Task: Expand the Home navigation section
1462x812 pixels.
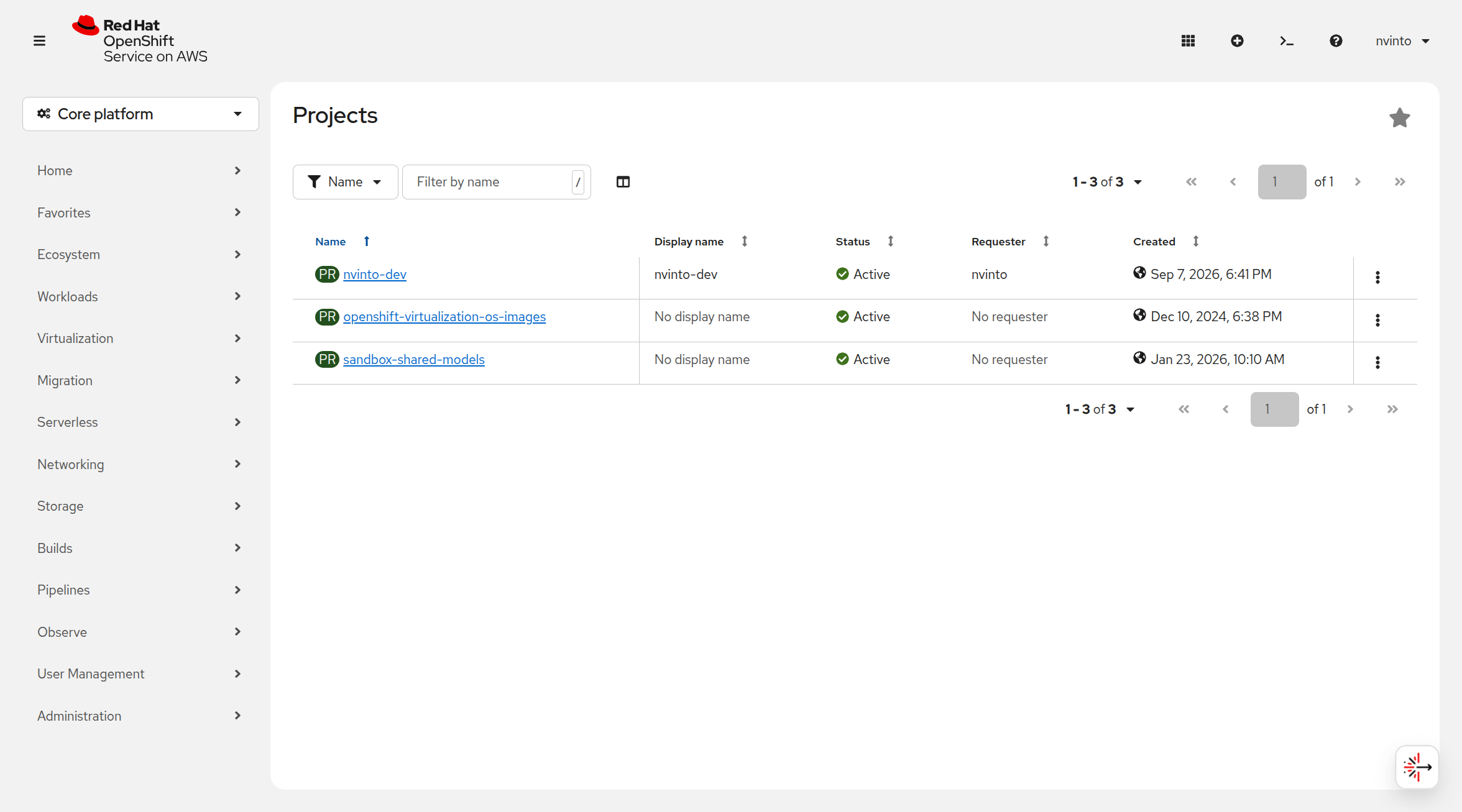Action: coord(139,171)
